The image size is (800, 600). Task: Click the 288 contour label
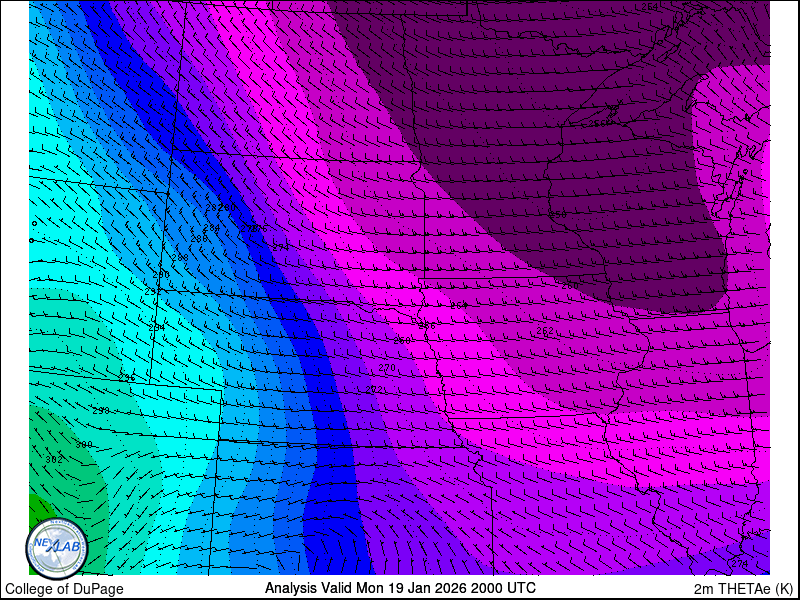coord(180,258)
